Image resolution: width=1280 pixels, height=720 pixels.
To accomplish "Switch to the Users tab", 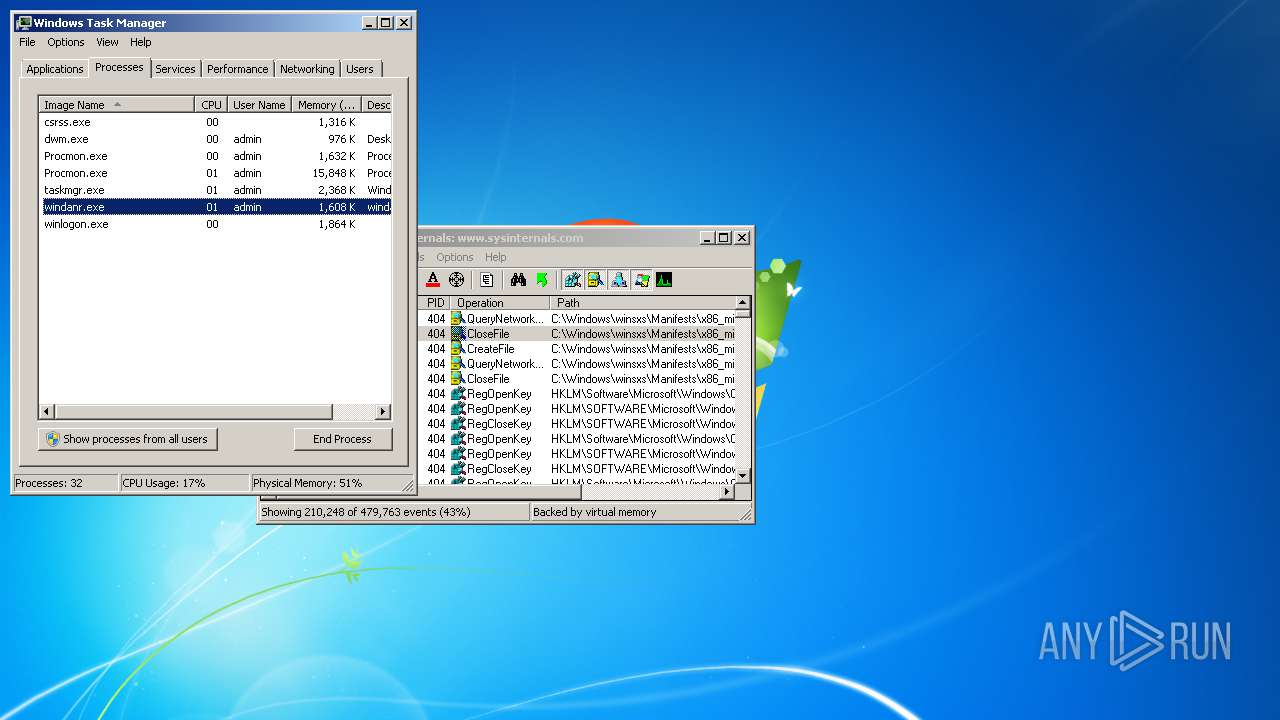I will (x=360, y=69).
